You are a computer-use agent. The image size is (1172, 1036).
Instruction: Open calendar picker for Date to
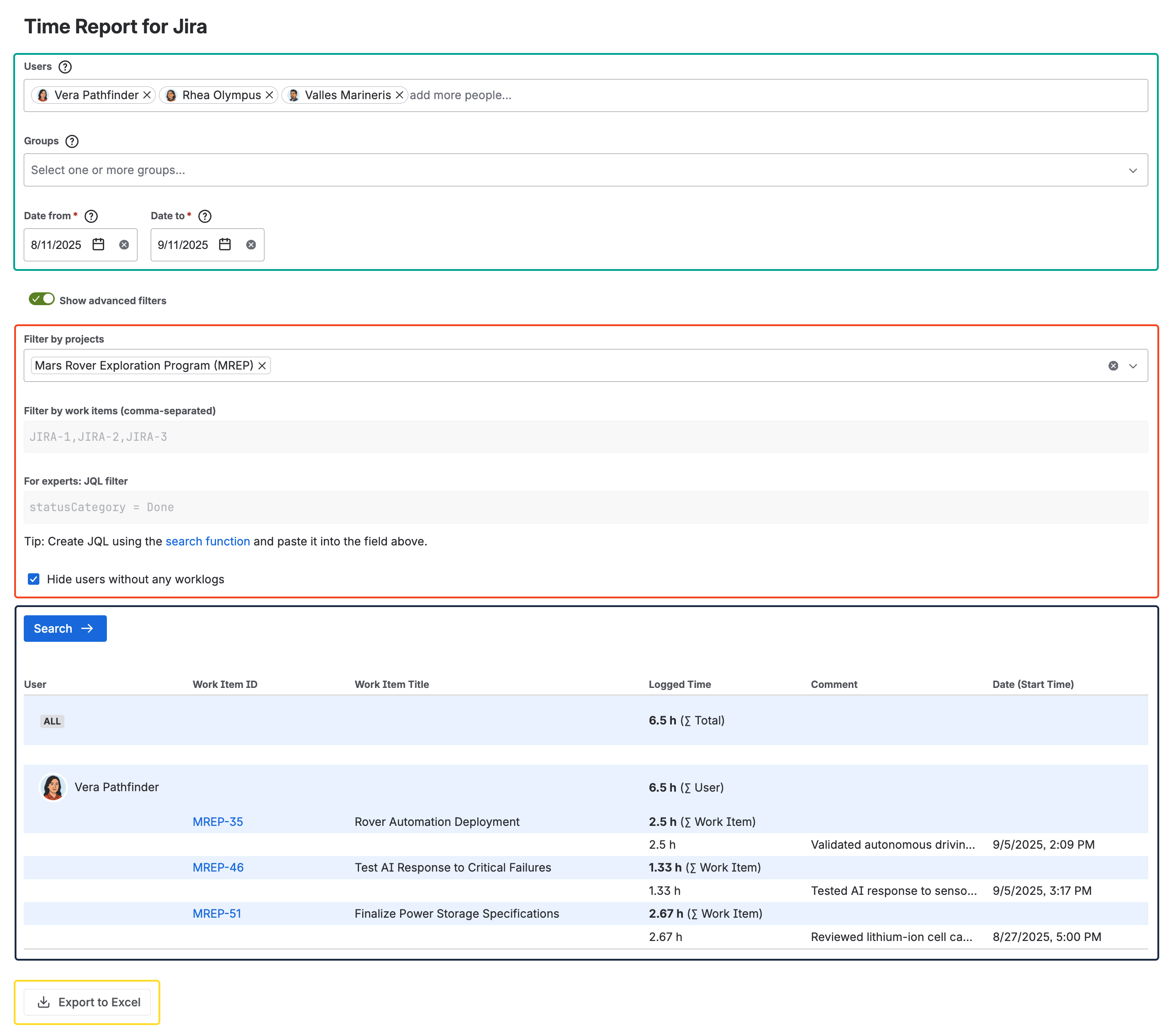[225, 245]
